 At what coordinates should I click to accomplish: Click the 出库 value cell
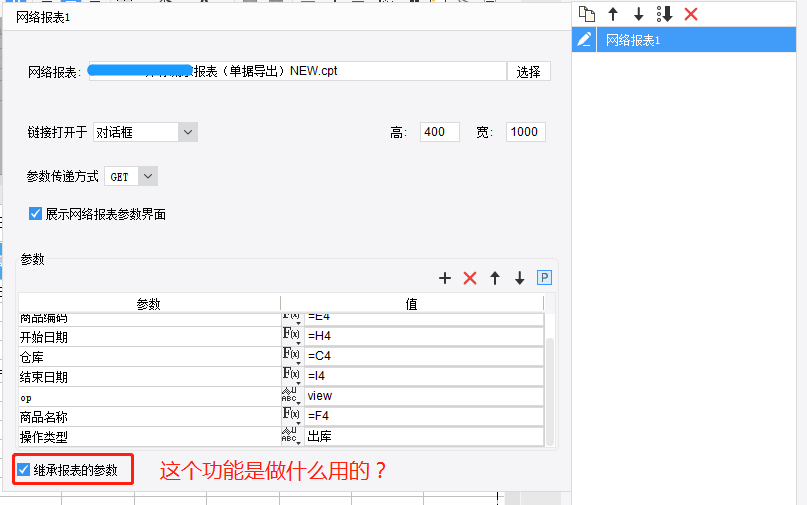pos(424,437)
